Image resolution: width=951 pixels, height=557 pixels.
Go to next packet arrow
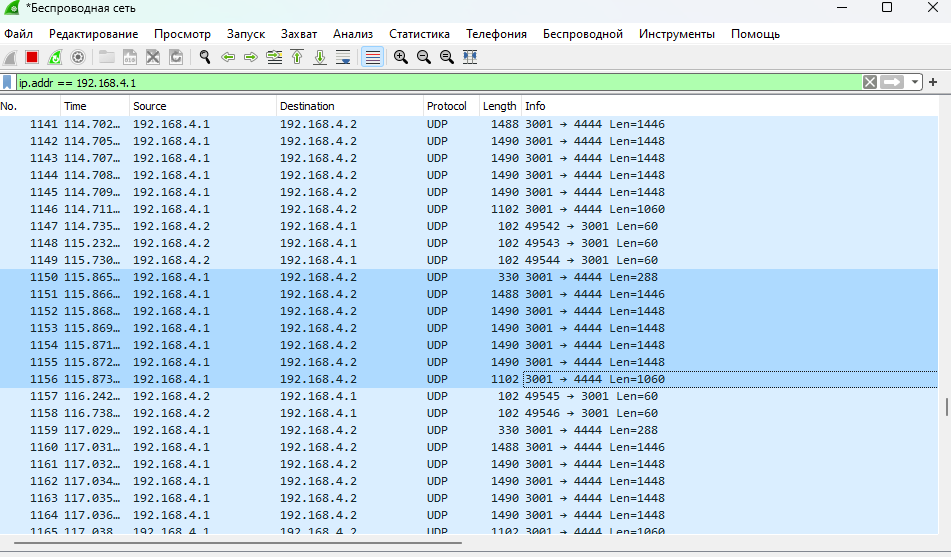250,57
